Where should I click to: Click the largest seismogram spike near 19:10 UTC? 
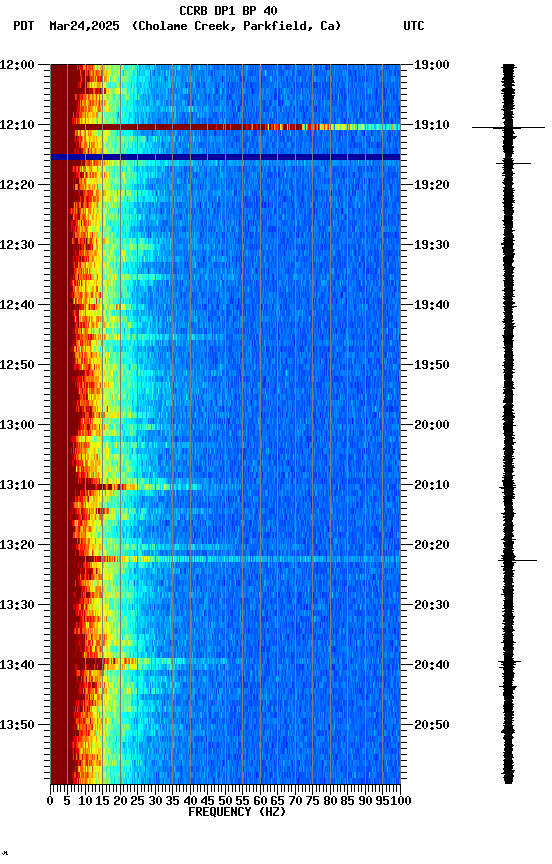click(x=508, y=128)
